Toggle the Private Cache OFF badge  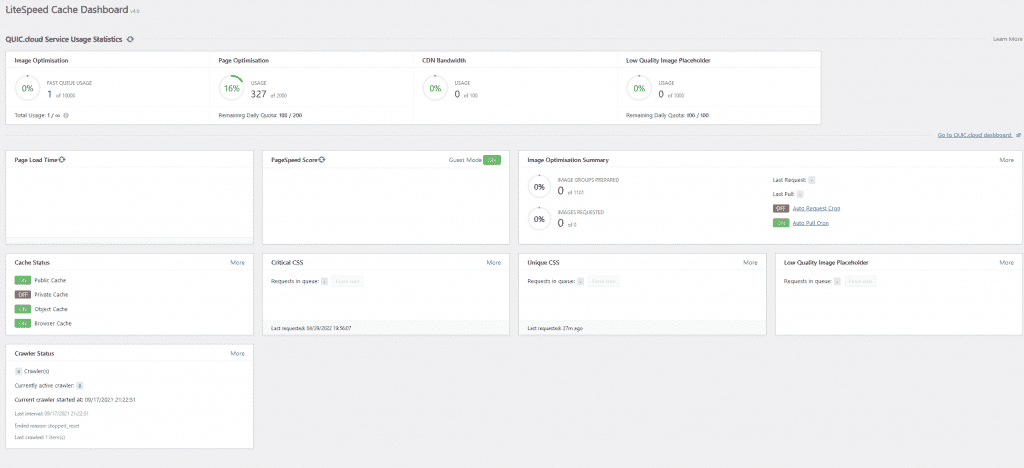point(23,295)
